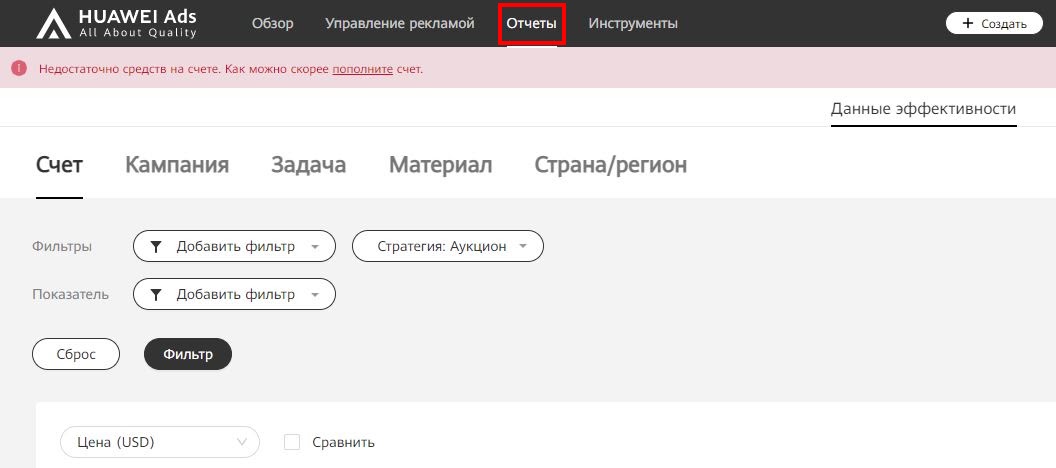Click the HUAWEI Ads logo

[x=116, y=23]
